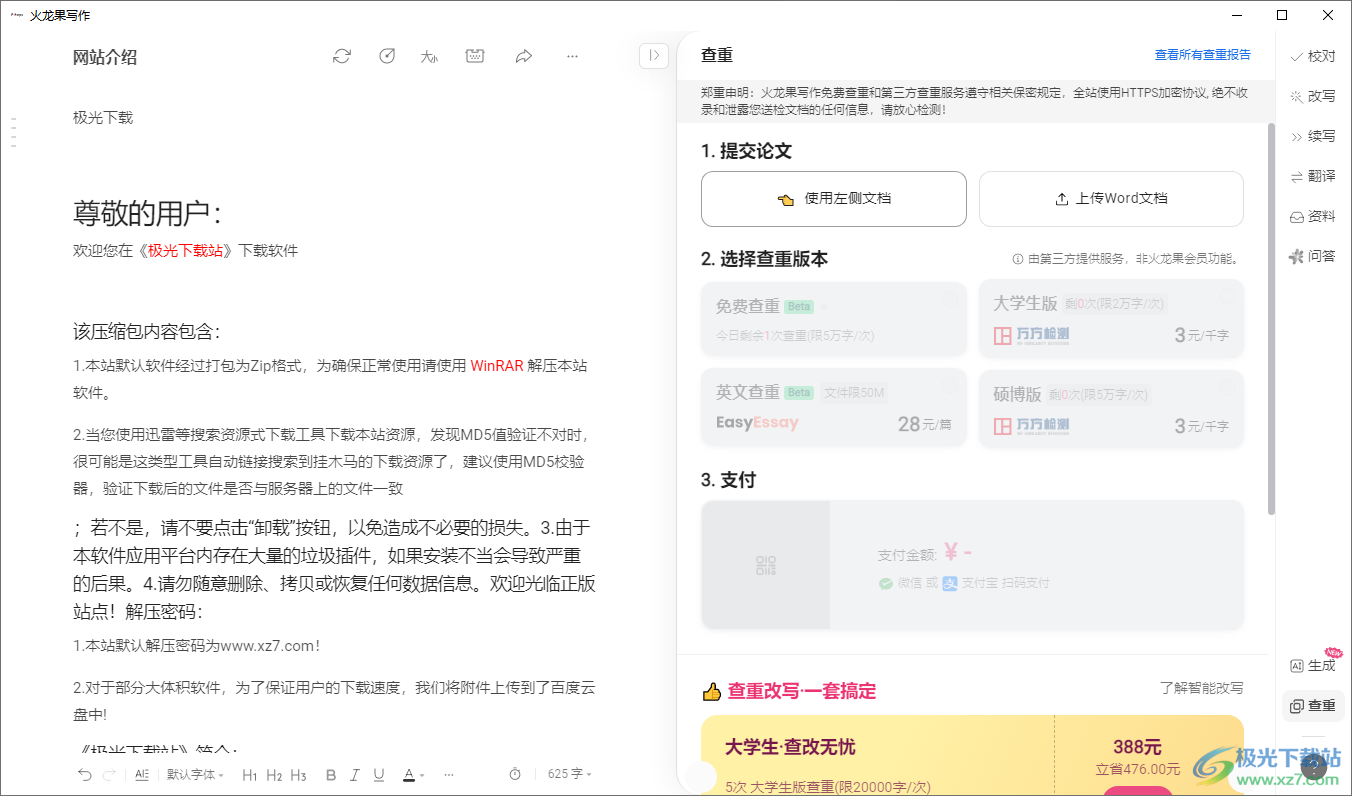Image resolution: width=1352 pixels, height=796 pixels.
Task: Click the share arrow icon
Action: [523, 56]
